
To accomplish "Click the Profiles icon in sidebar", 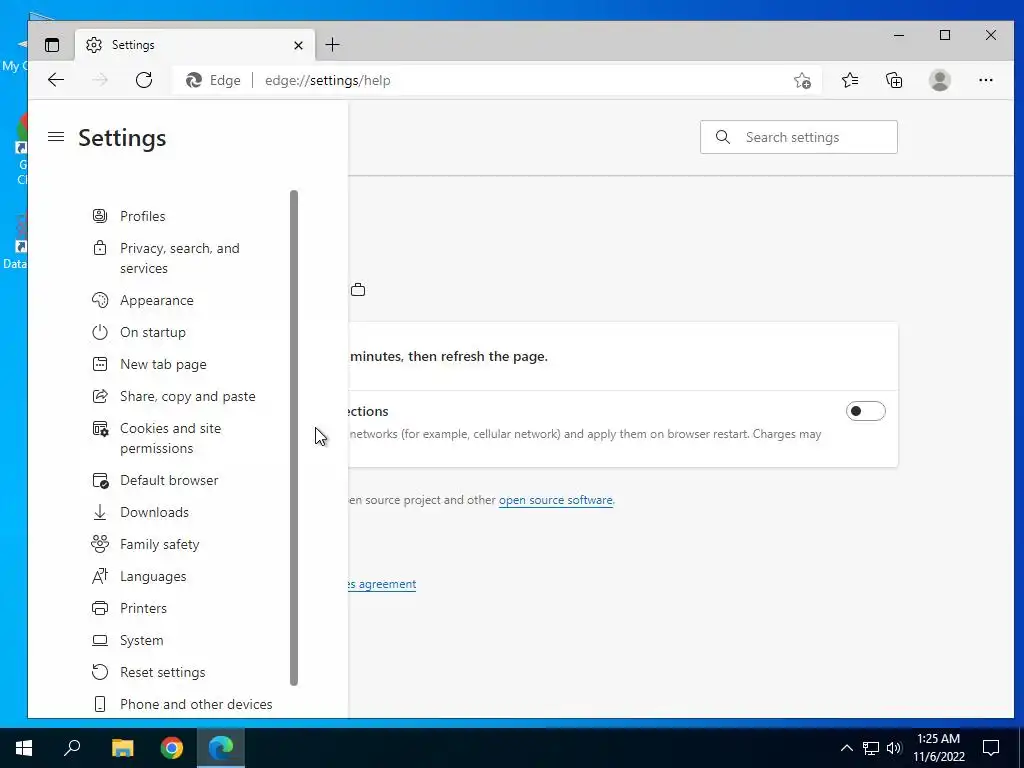I will pos(100,216).
